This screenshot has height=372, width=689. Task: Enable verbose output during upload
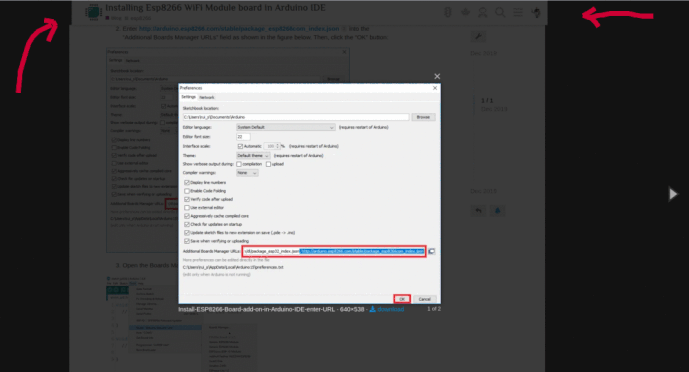268,164
